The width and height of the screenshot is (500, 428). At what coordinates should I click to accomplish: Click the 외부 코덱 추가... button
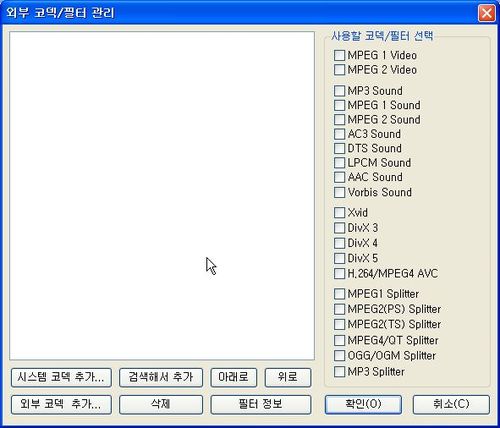[x=61, y=404]
